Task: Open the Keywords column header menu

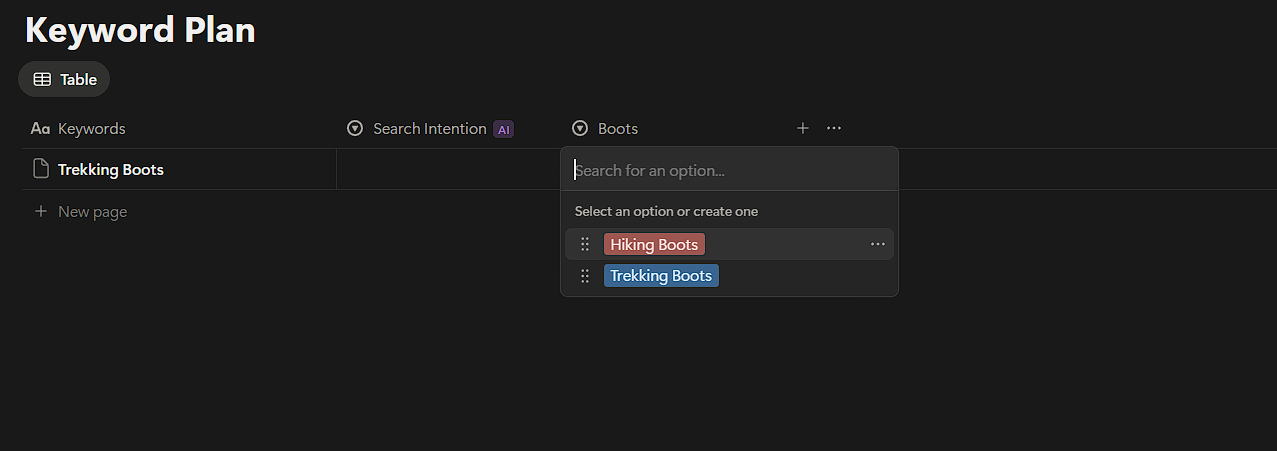Action: pyautogui.click(x=92, y=129)
